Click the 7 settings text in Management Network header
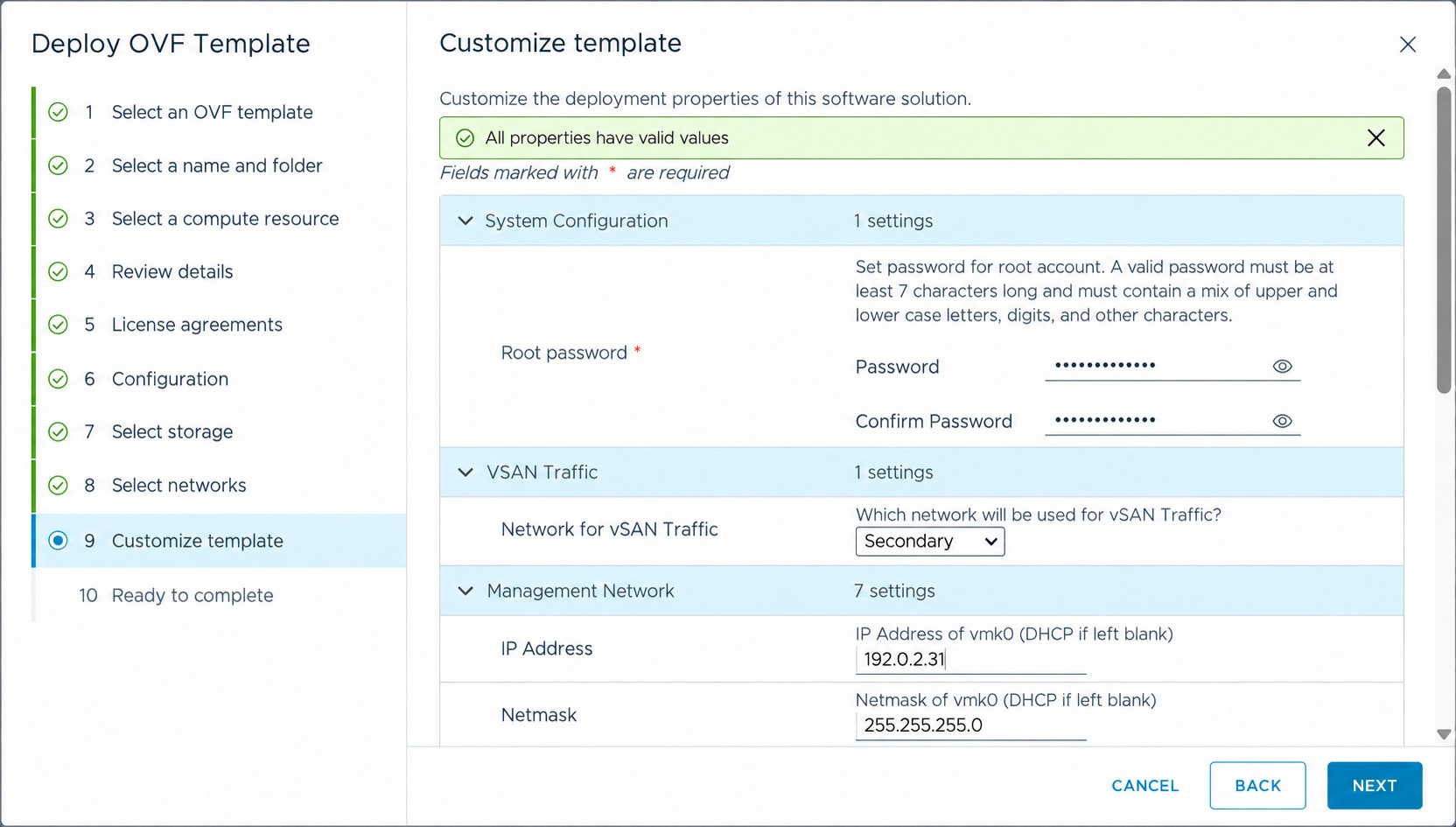1456x827 pixels. pyautogui.click(x=894, y=592)
